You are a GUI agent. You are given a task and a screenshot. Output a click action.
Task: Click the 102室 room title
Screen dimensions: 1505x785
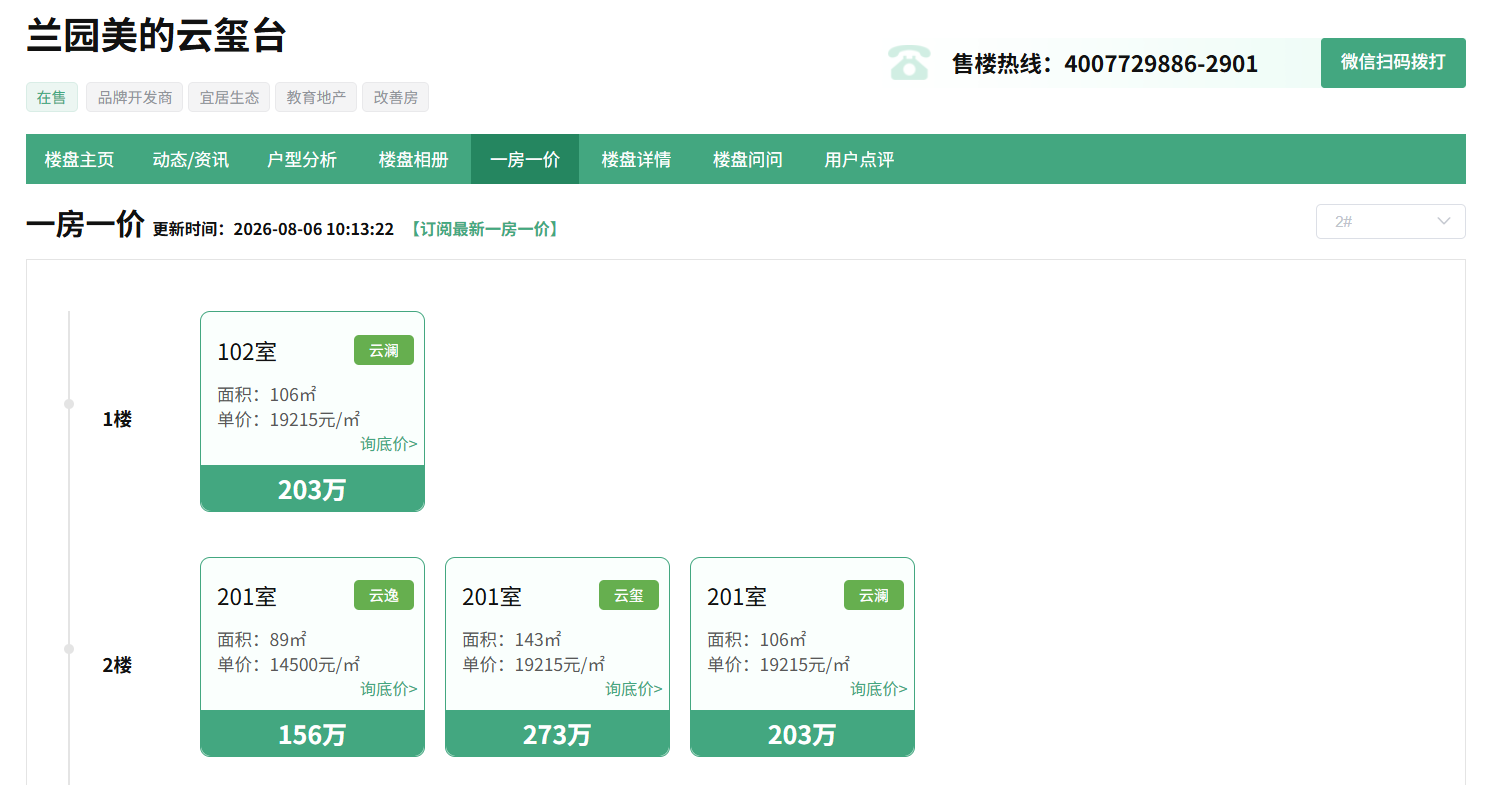tap(247, 352)
